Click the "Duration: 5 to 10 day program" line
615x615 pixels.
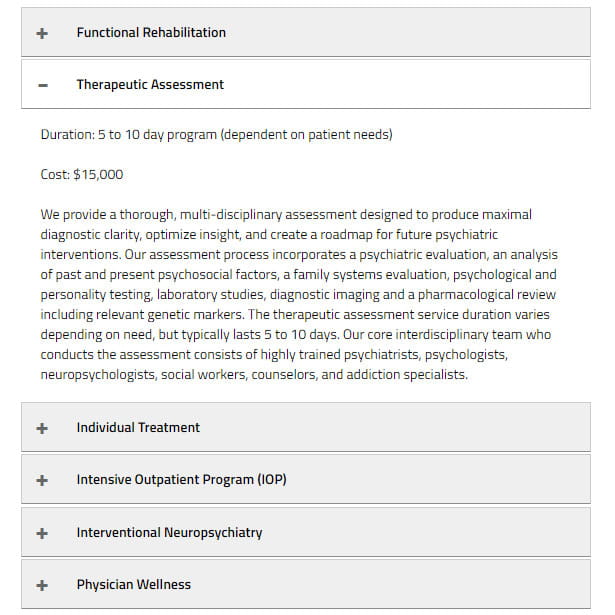[x=216, y=135]
